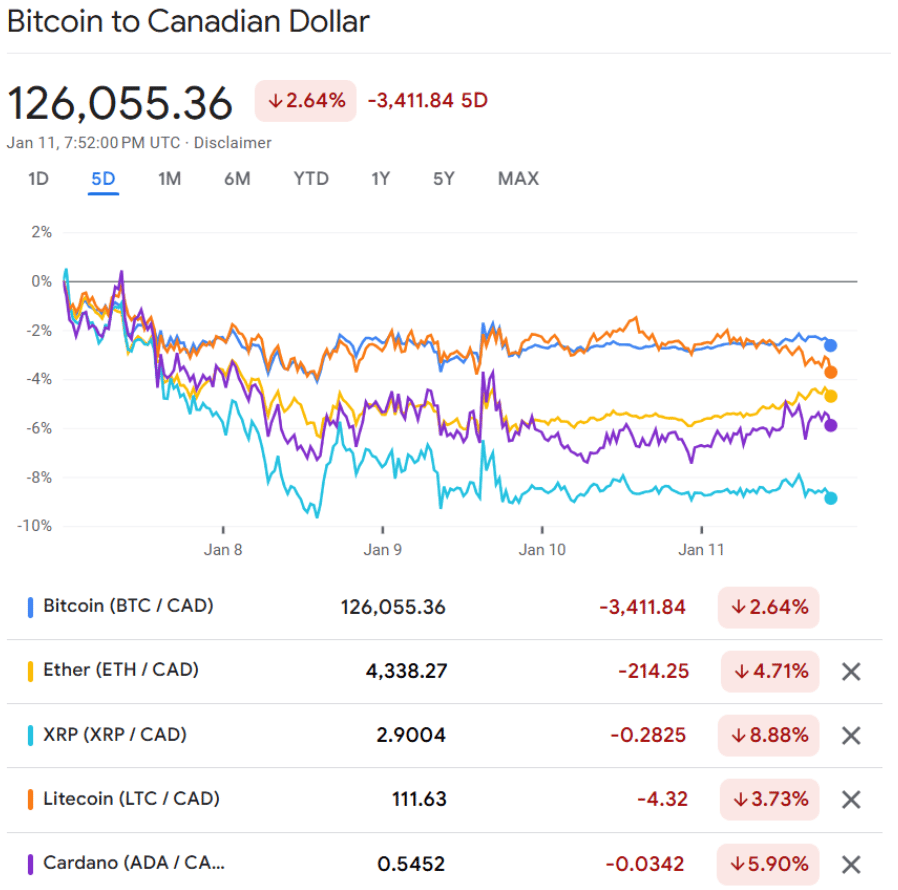Select the 1M time range tab
Image resolution: width=898 pixels, height=890 pixels.
pos(169,179)
